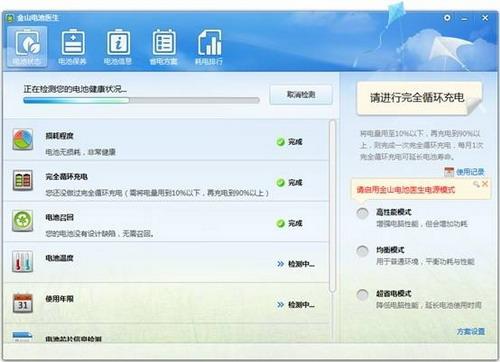The width and height of the screenshot is (500, 362).
Task: Click 正在检测您的电池健康状况 status text
Action: 75,89
